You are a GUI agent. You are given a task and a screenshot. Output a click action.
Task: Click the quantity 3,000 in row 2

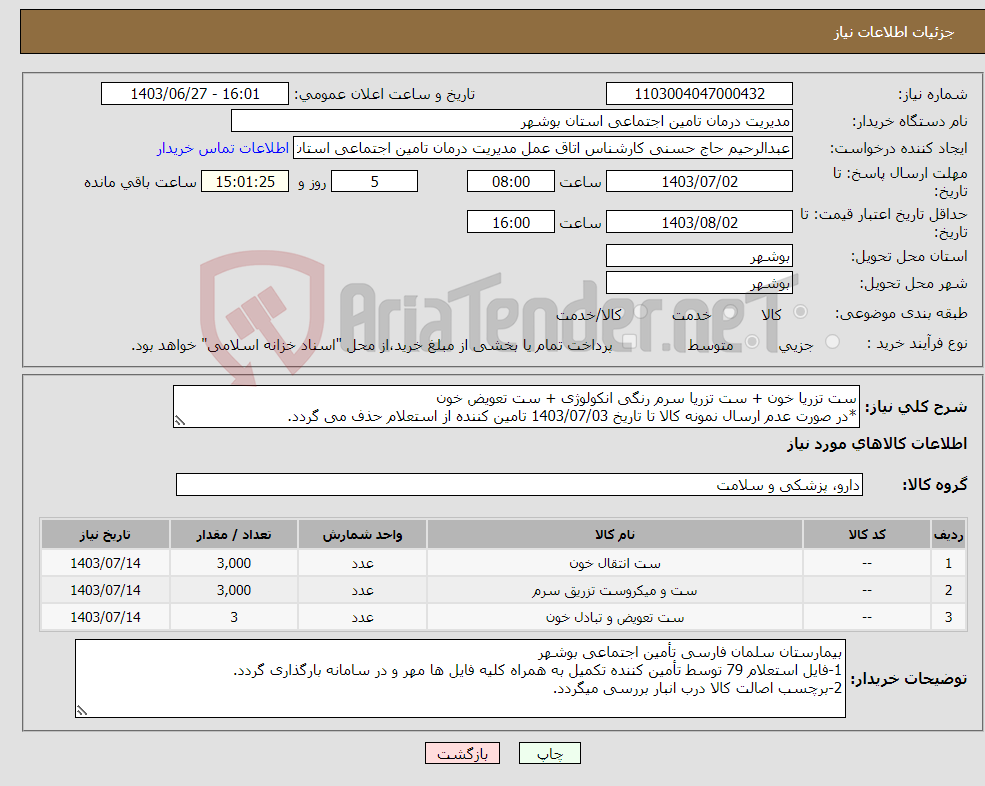click(234, 590)
